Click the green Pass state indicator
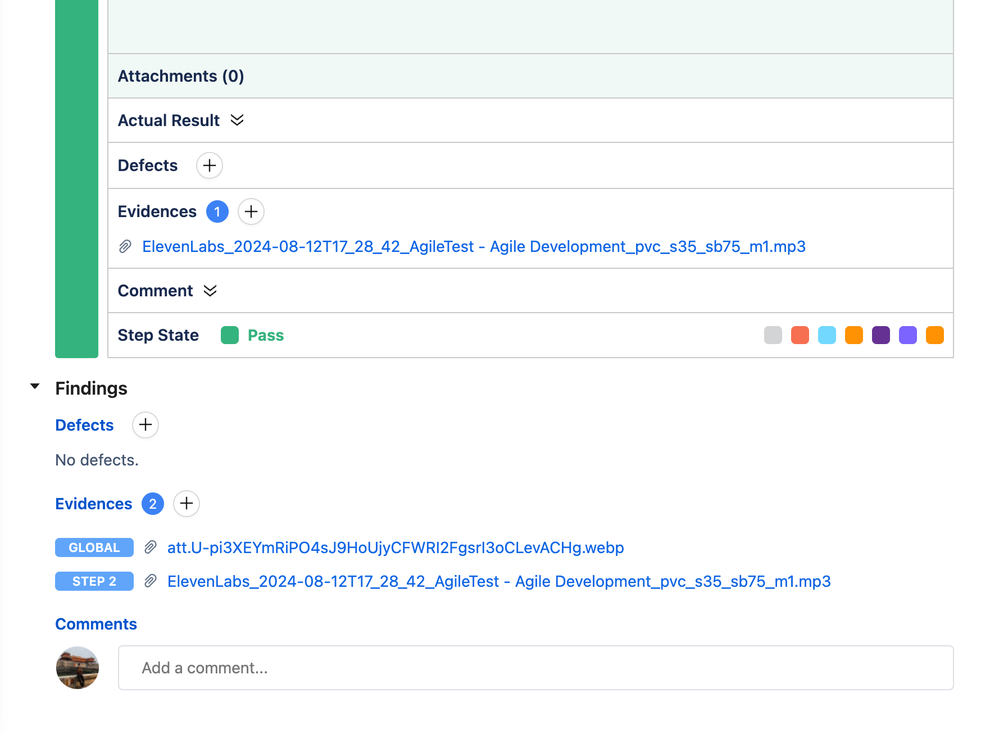Viewport: 999px width, 732px height. coord(229,335)
